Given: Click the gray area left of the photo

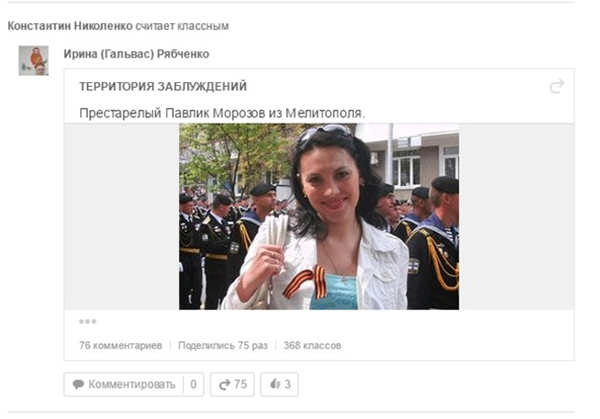Looking at the screenshot, I should pos(122,217).
